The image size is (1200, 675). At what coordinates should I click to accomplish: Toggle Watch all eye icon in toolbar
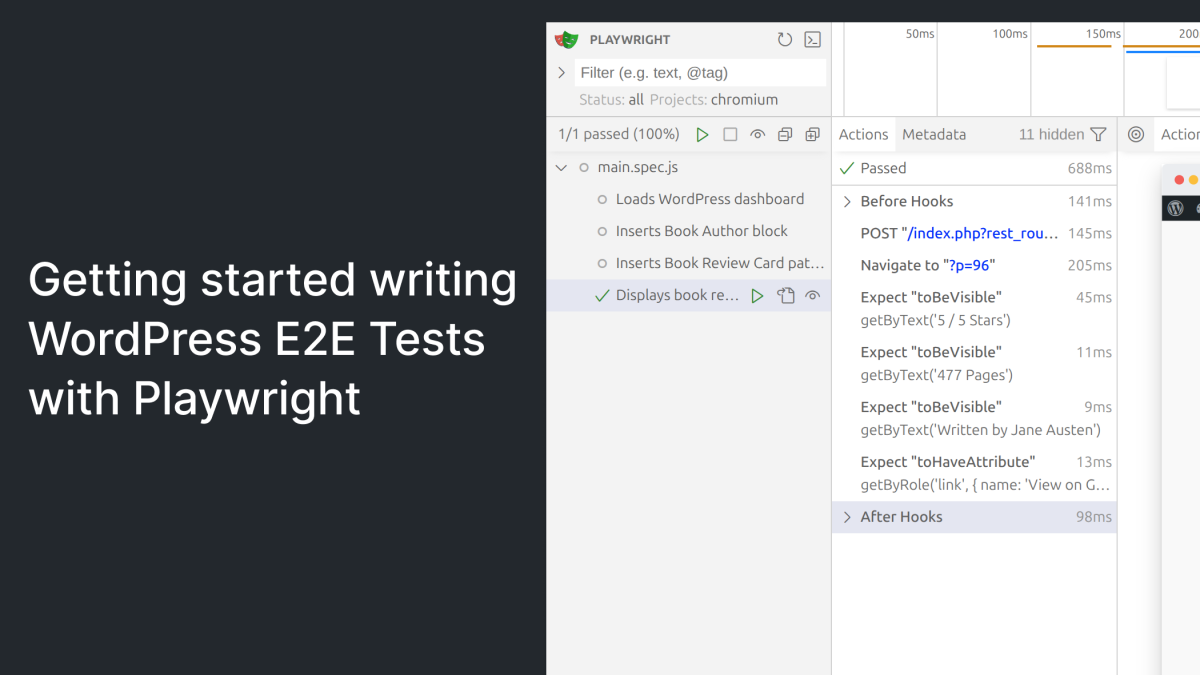pos(758,134)
